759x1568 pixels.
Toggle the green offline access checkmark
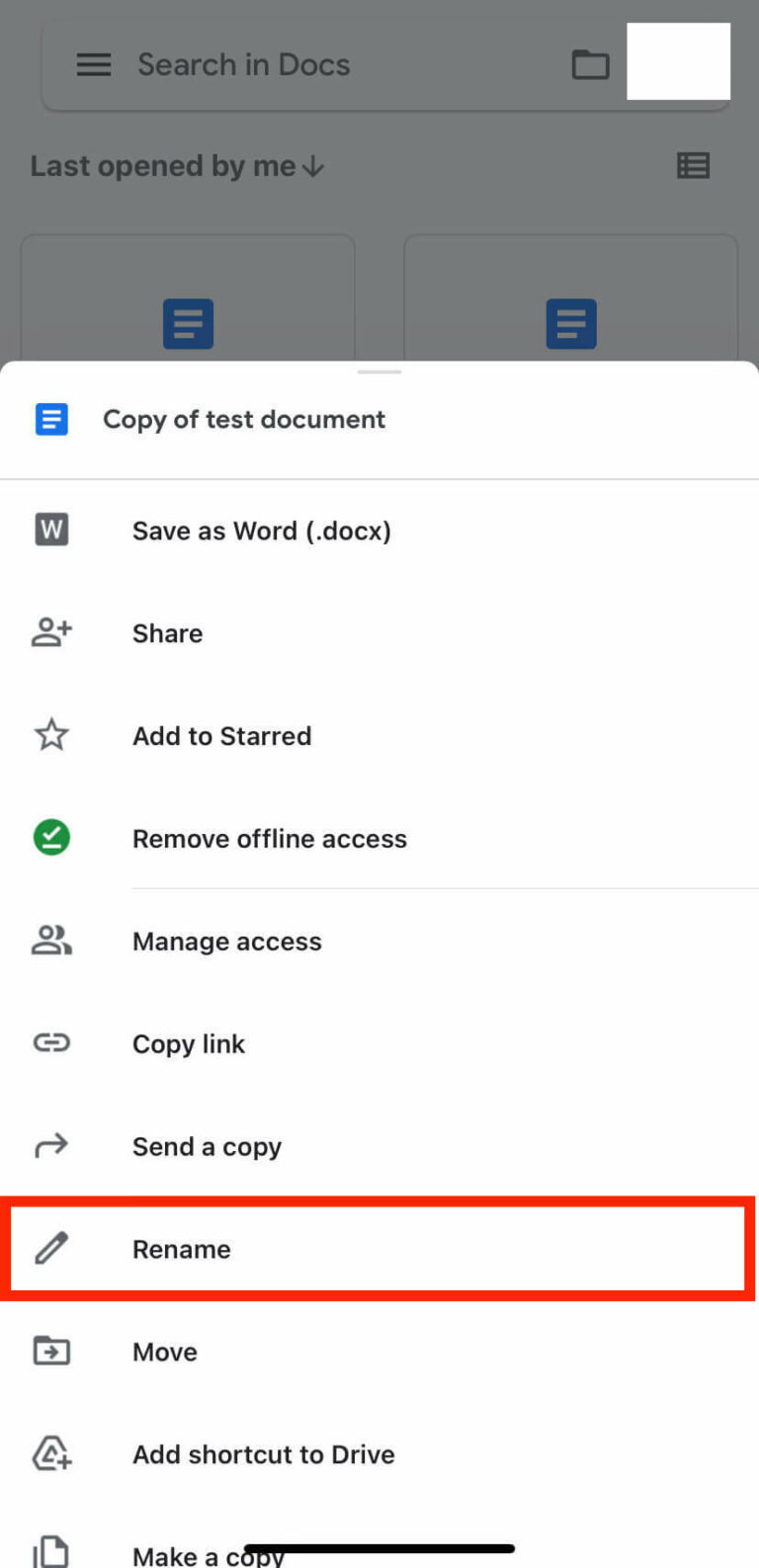tap(51, 838)
